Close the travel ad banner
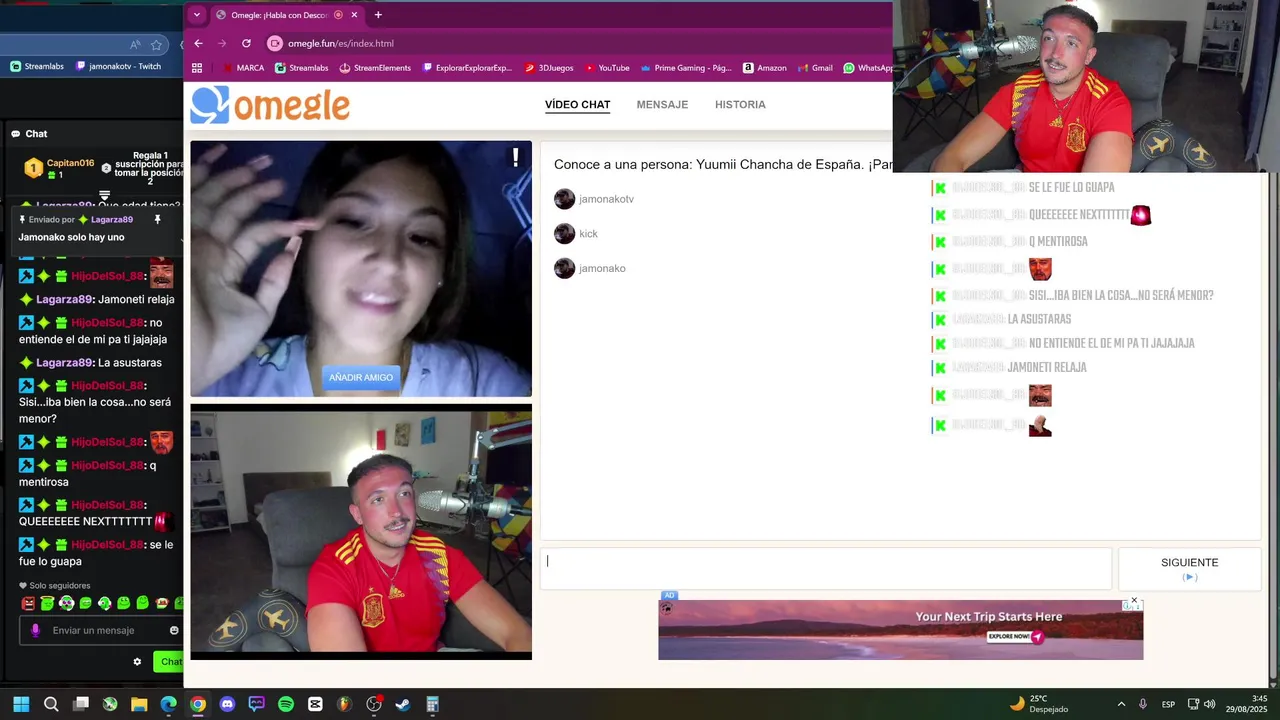The width and height of the screenshot is (1280, 720). pyautogui.click(x=1134, y=601)
